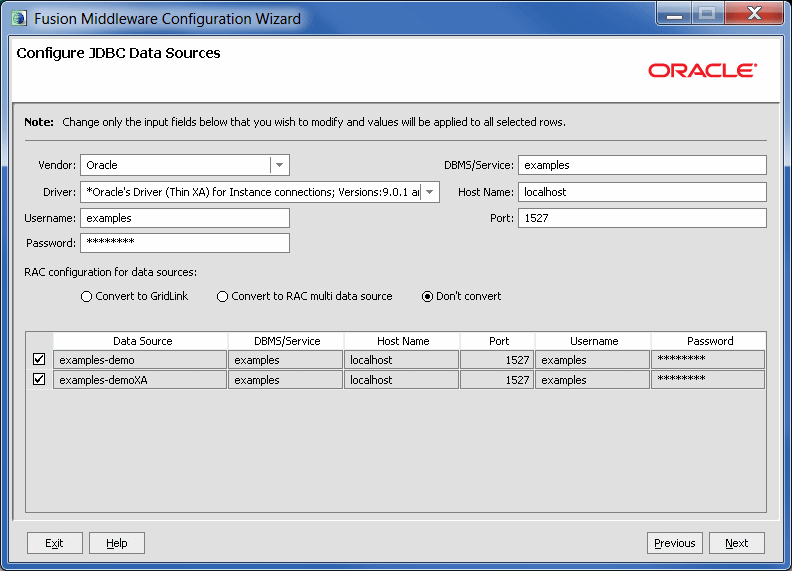This screenshot has width=792, height=571.
Task: Open Help for this wizard page
Action: [x=117, y=543]
